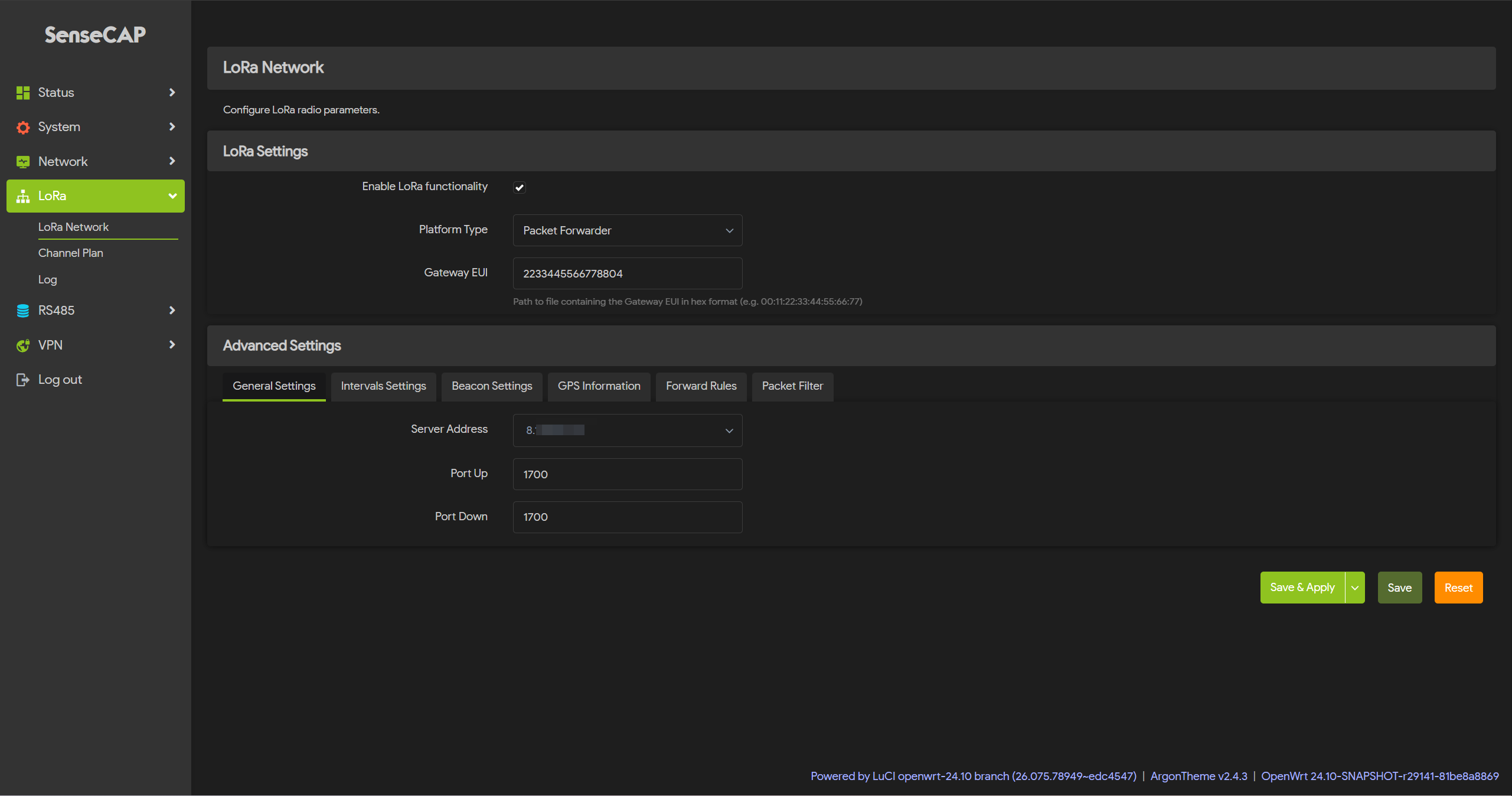
Task: Switch to Intervals Settings tab
Action: coord(383,386)
